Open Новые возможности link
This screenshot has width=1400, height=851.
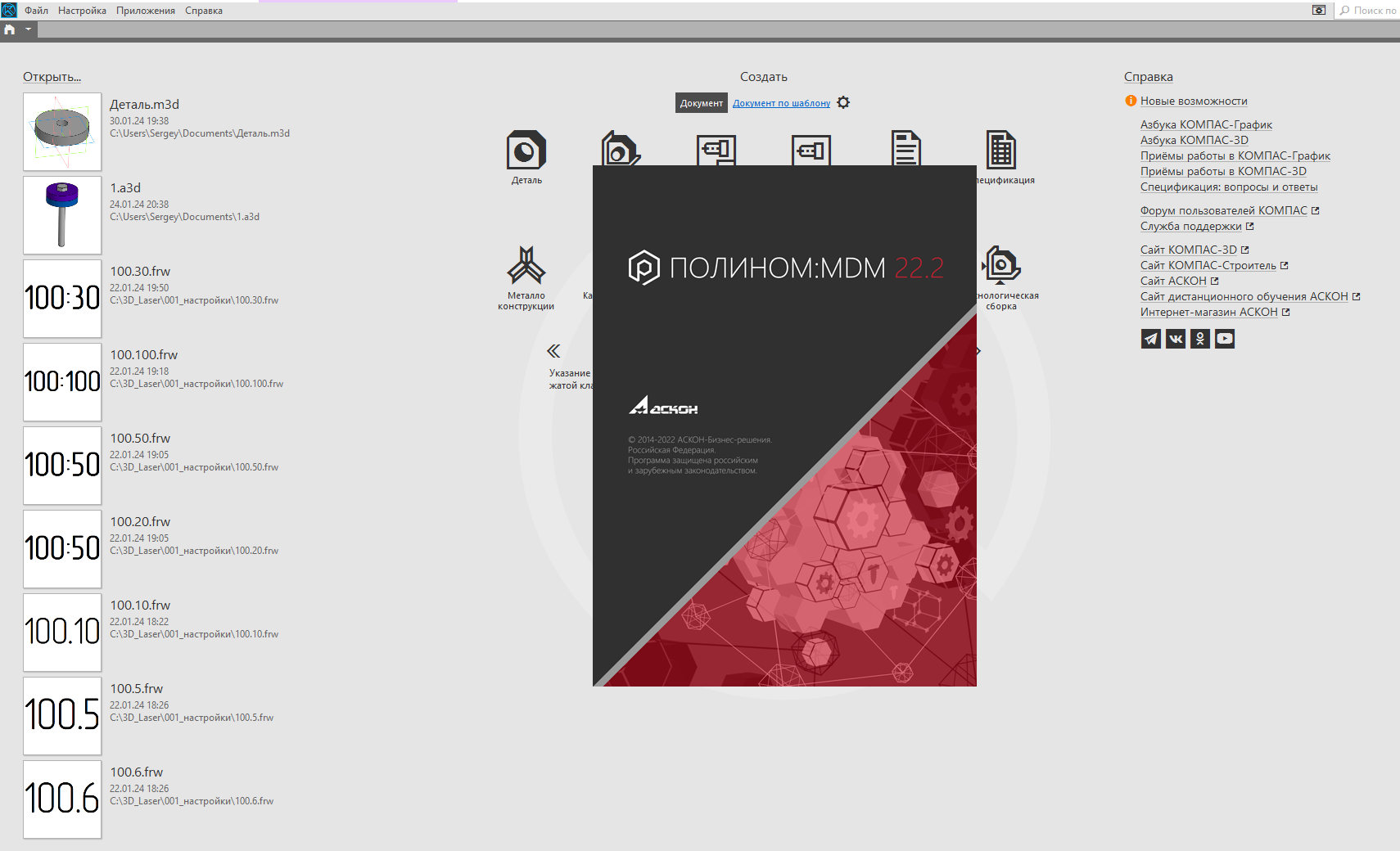pos(1194,101)
